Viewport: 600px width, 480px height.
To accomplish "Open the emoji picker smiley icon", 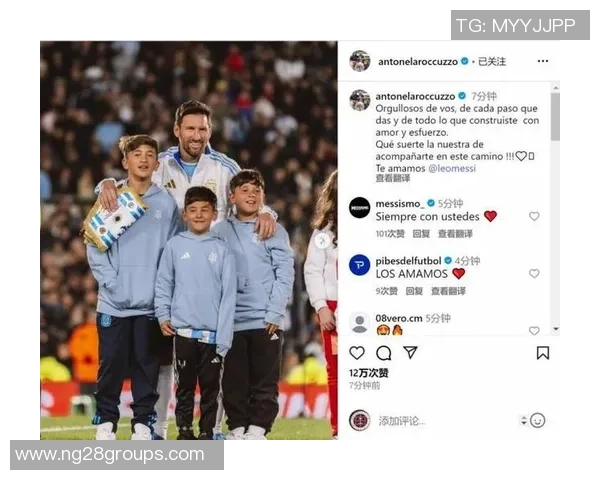I will [x=538, y=420].
